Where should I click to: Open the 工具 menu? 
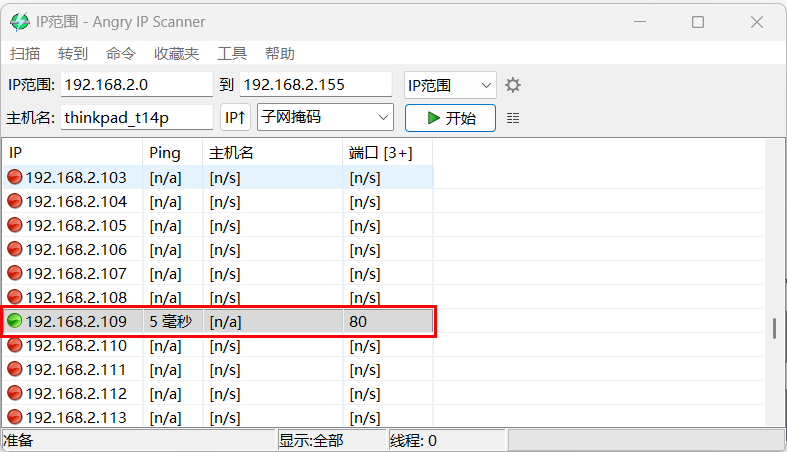232,53
